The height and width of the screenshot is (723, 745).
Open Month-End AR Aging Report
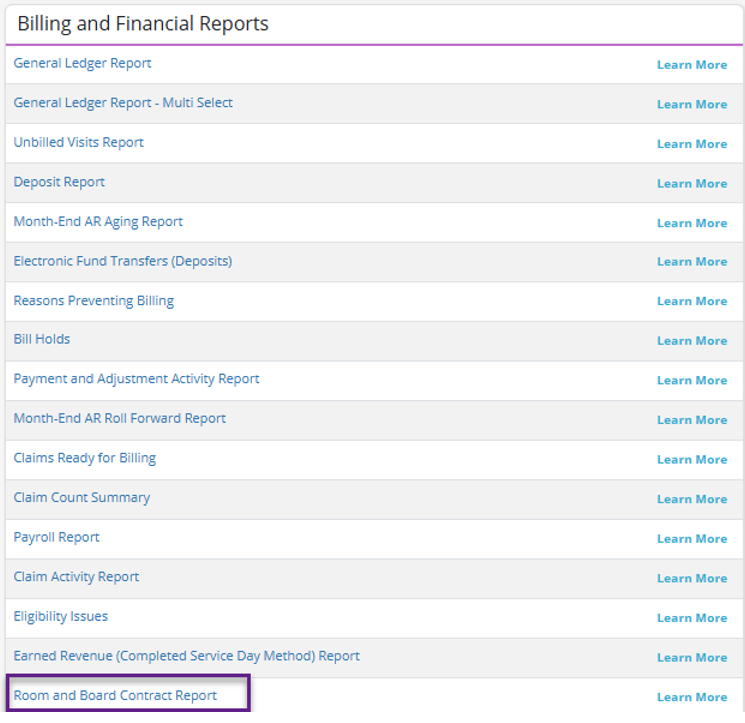pos(98,221)
